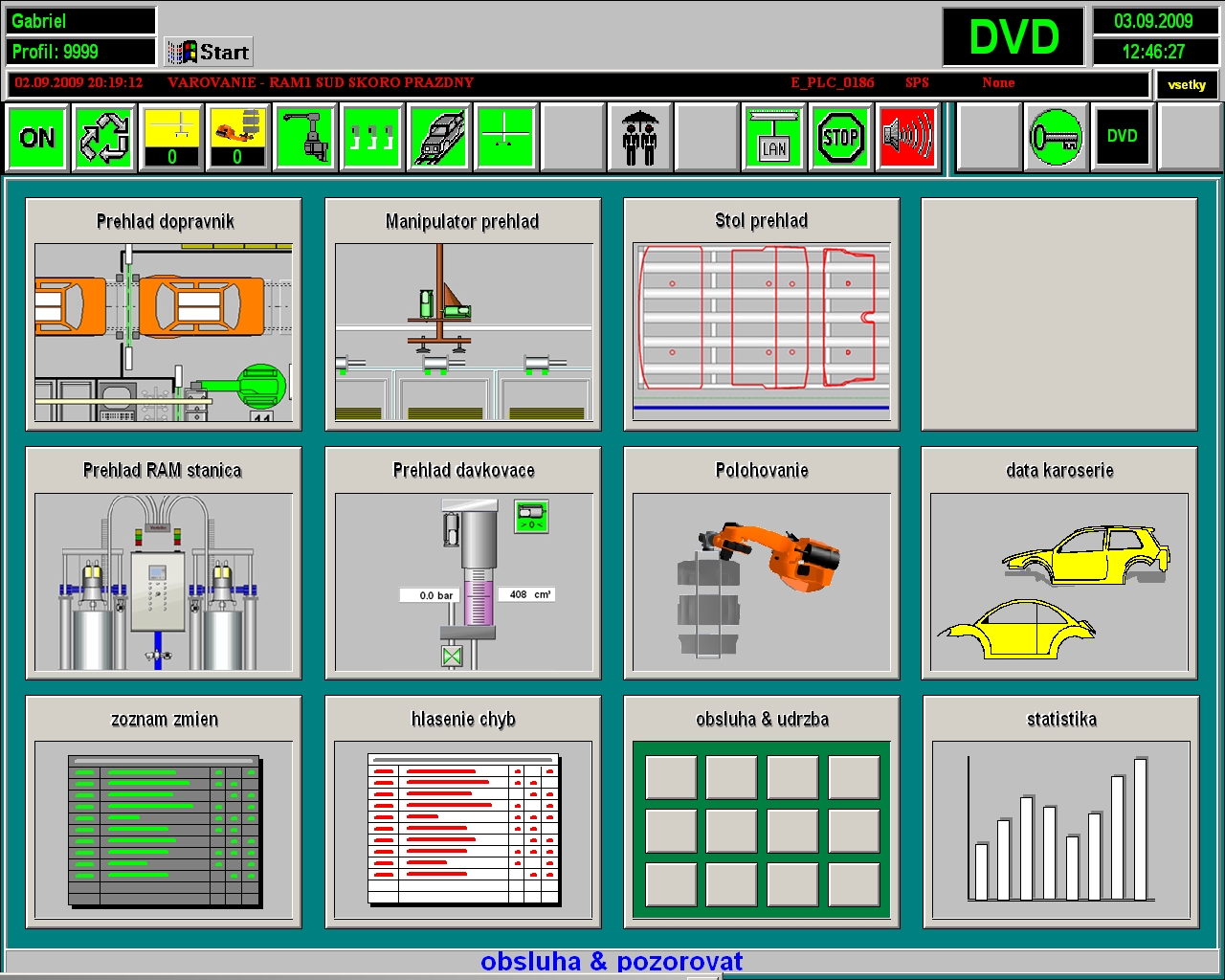Toggle the red speaker alarm horn

[x=908, y=138]
